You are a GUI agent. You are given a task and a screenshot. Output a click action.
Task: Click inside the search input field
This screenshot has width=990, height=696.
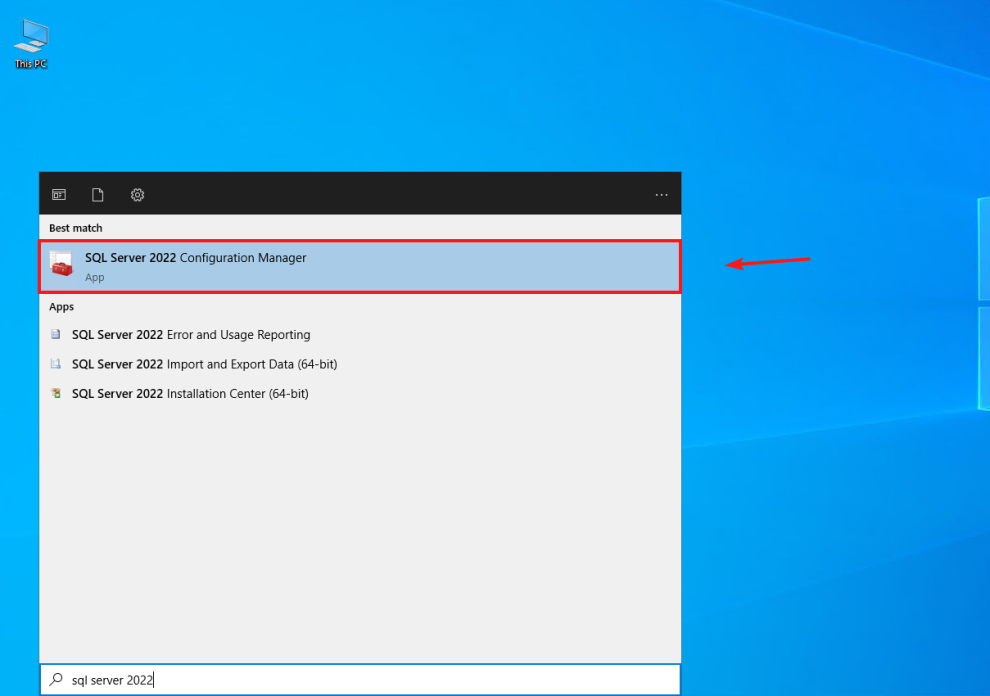[x=300, y=679]
